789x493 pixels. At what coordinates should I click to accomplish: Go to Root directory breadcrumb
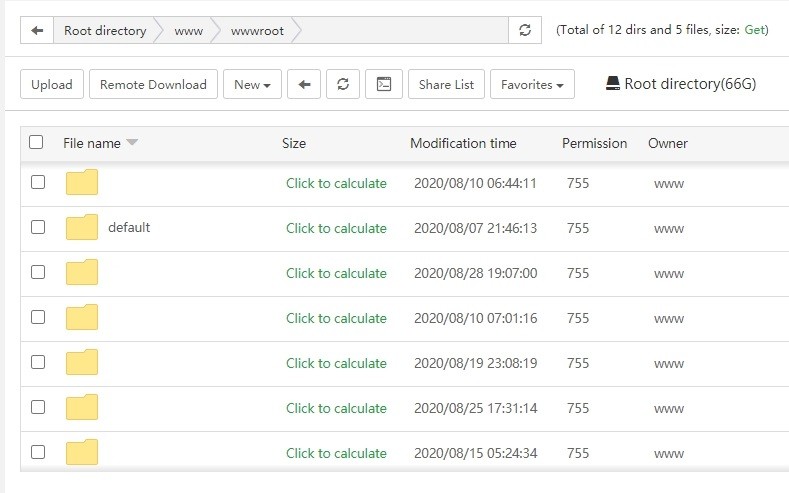104,30
